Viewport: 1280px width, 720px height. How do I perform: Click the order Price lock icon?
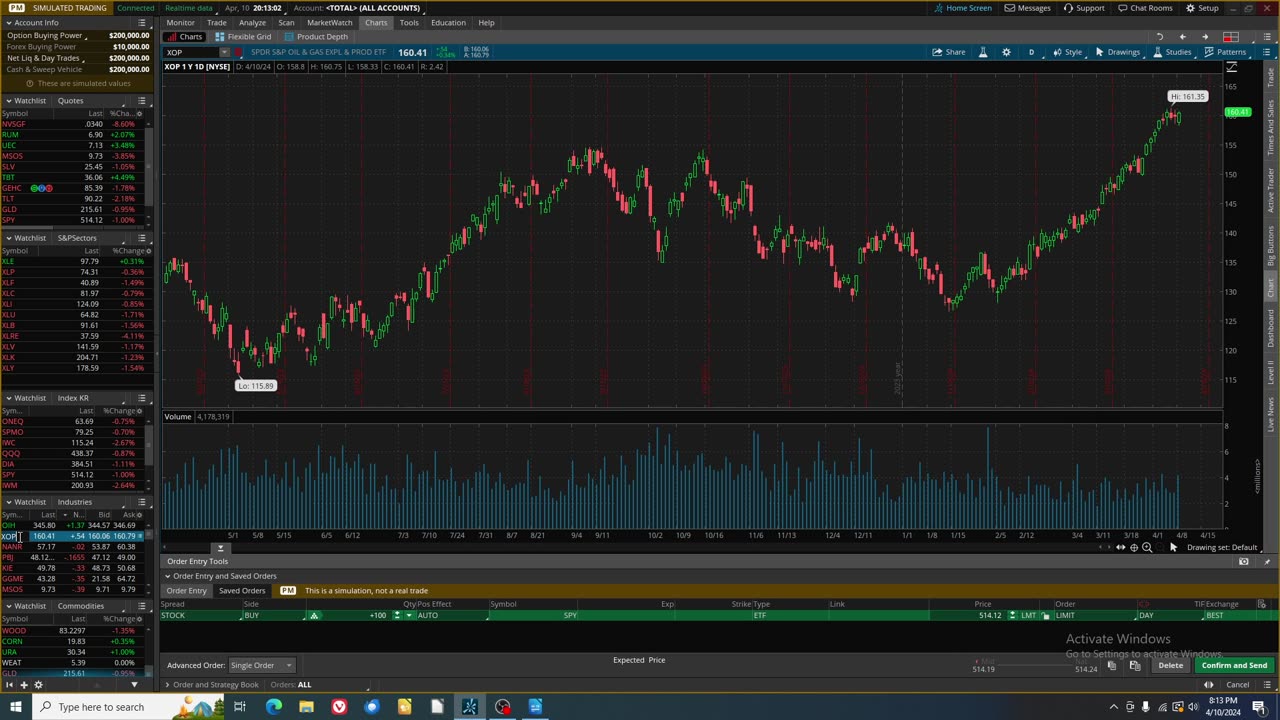click(x=1046, y=615)
